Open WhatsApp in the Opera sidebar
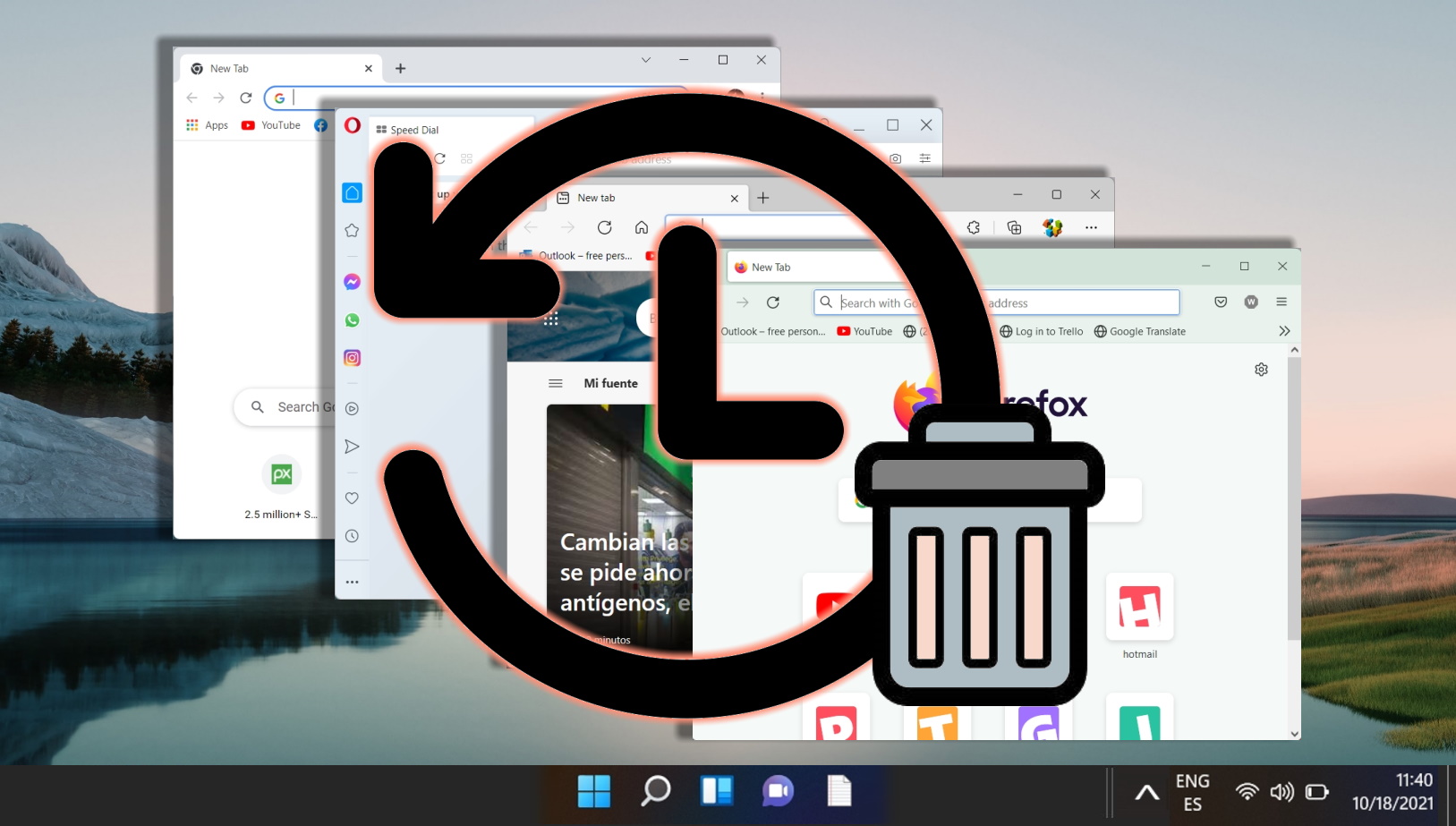 click(x=352, y=320)
